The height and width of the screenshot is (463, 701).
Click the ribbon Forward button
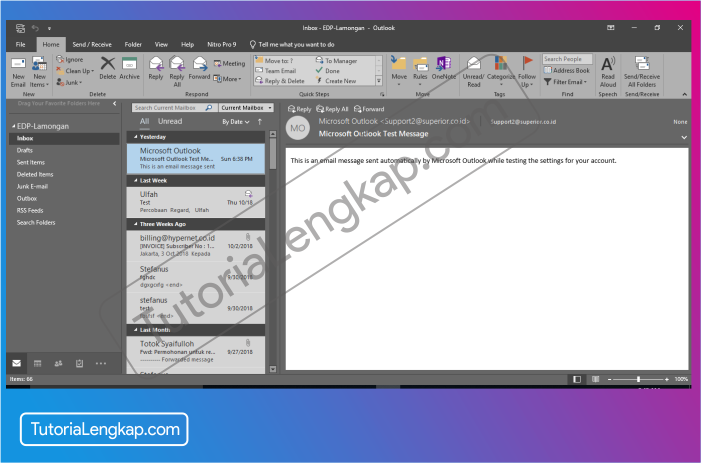199,68
